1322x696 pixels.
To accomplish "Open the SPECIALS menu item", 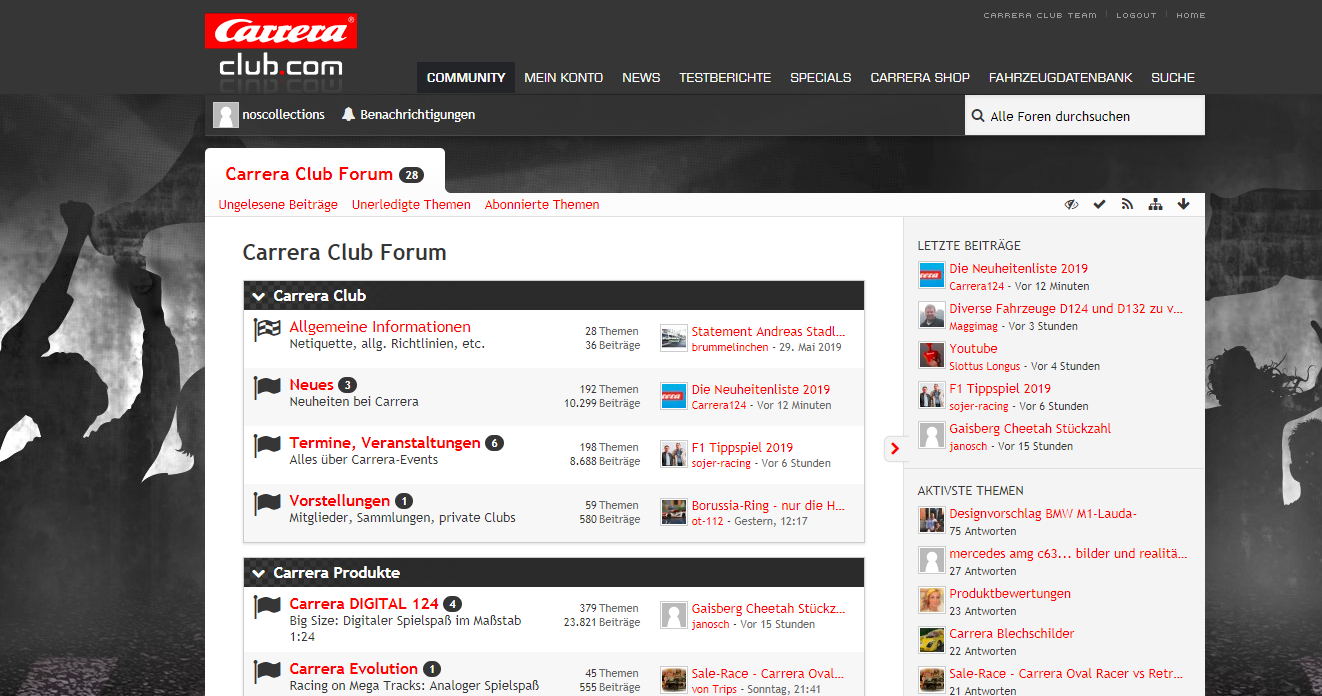I will (821, 77).
